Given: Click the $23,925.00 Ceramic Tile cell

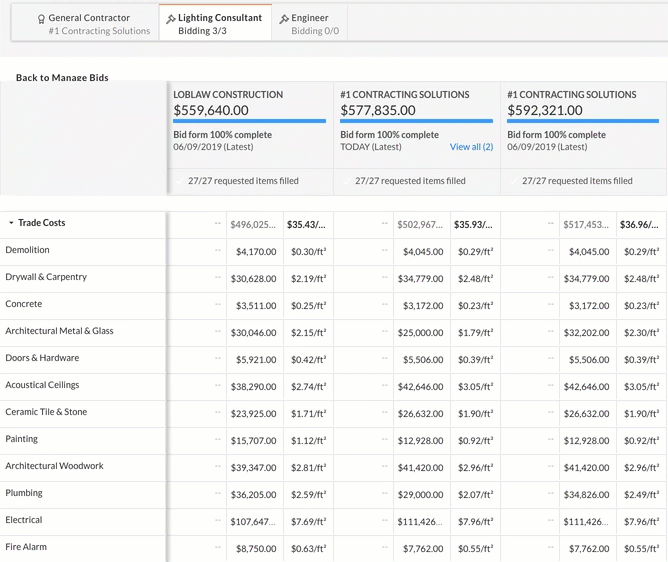Looking at the screenshot, I should click(x=255, y=414).
